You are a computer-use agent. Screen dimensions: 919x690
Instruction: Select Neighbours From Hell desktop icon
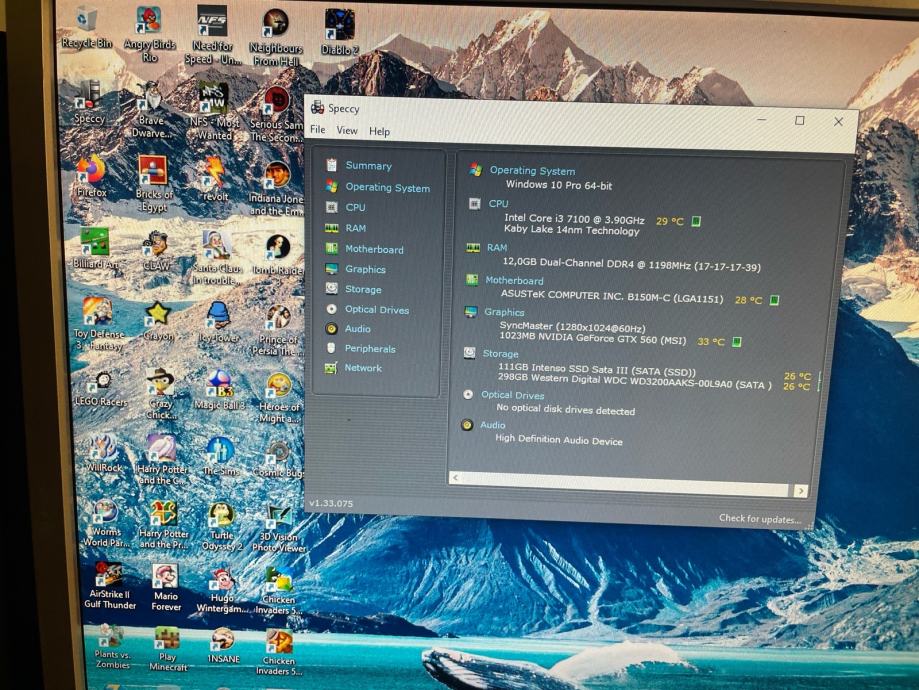[x=276, y=38]
